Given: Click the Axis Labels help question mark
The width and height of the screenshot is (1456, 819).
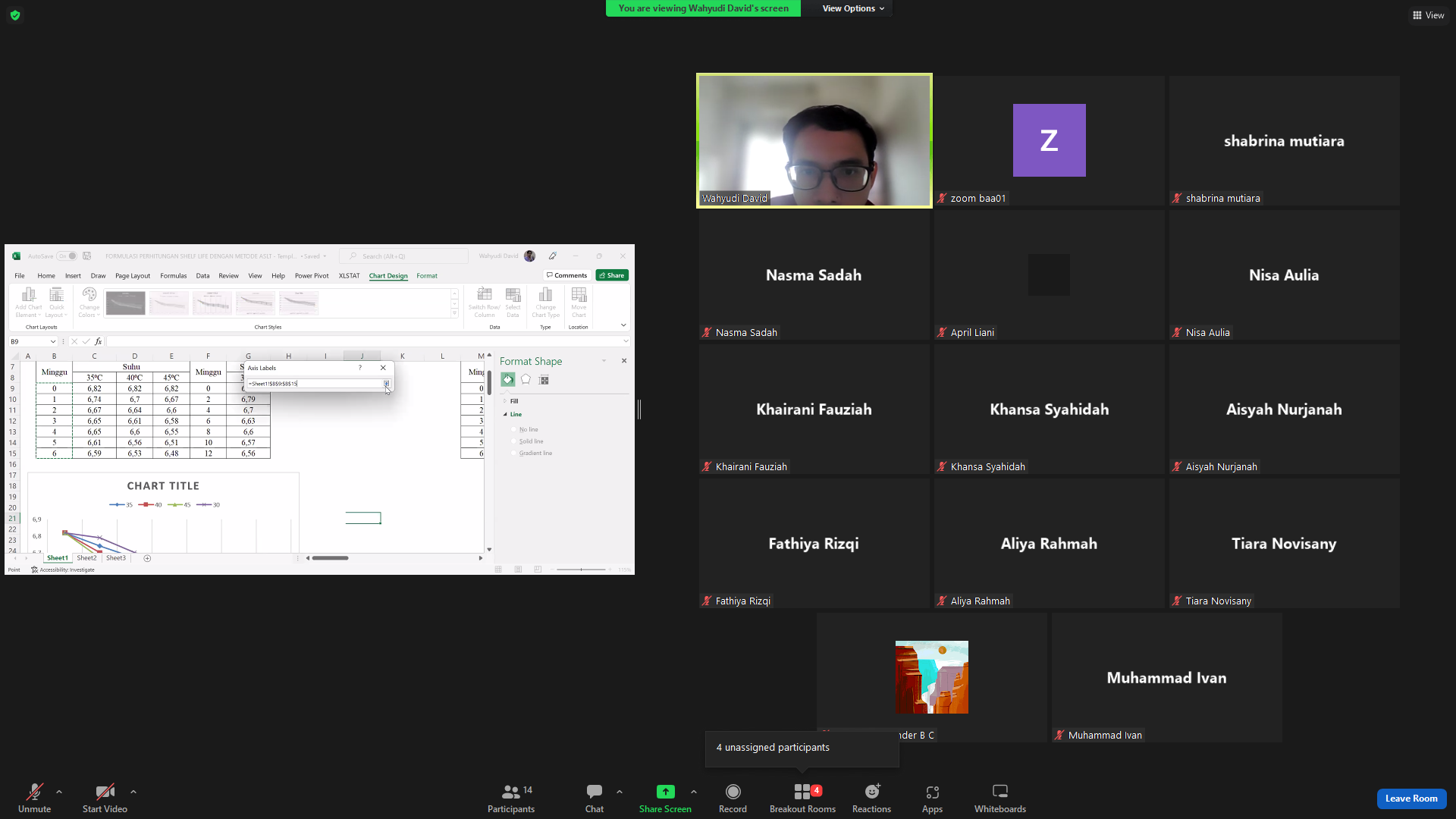Looking at the screenshot, I should tap(360, 368).
